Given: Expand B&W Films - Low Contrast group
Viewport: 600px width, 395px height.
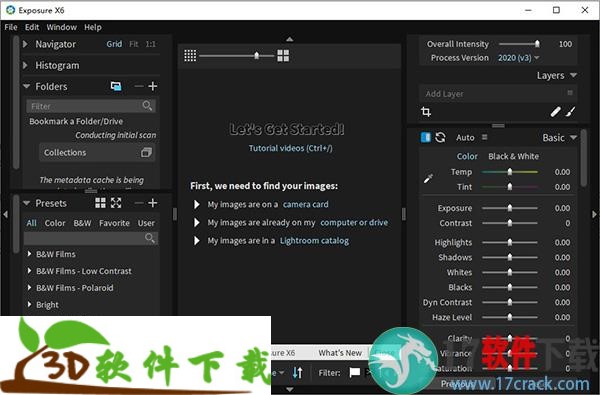Looking at the screenshot, I should (x=29, y=271).
